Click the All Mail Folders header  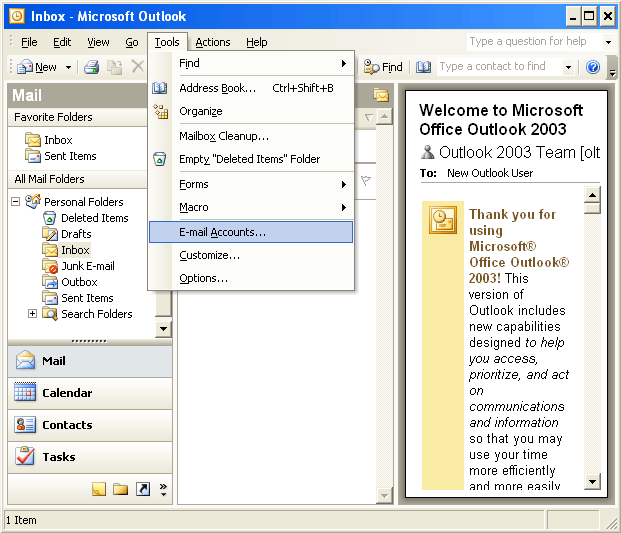[x=78, y=179]
